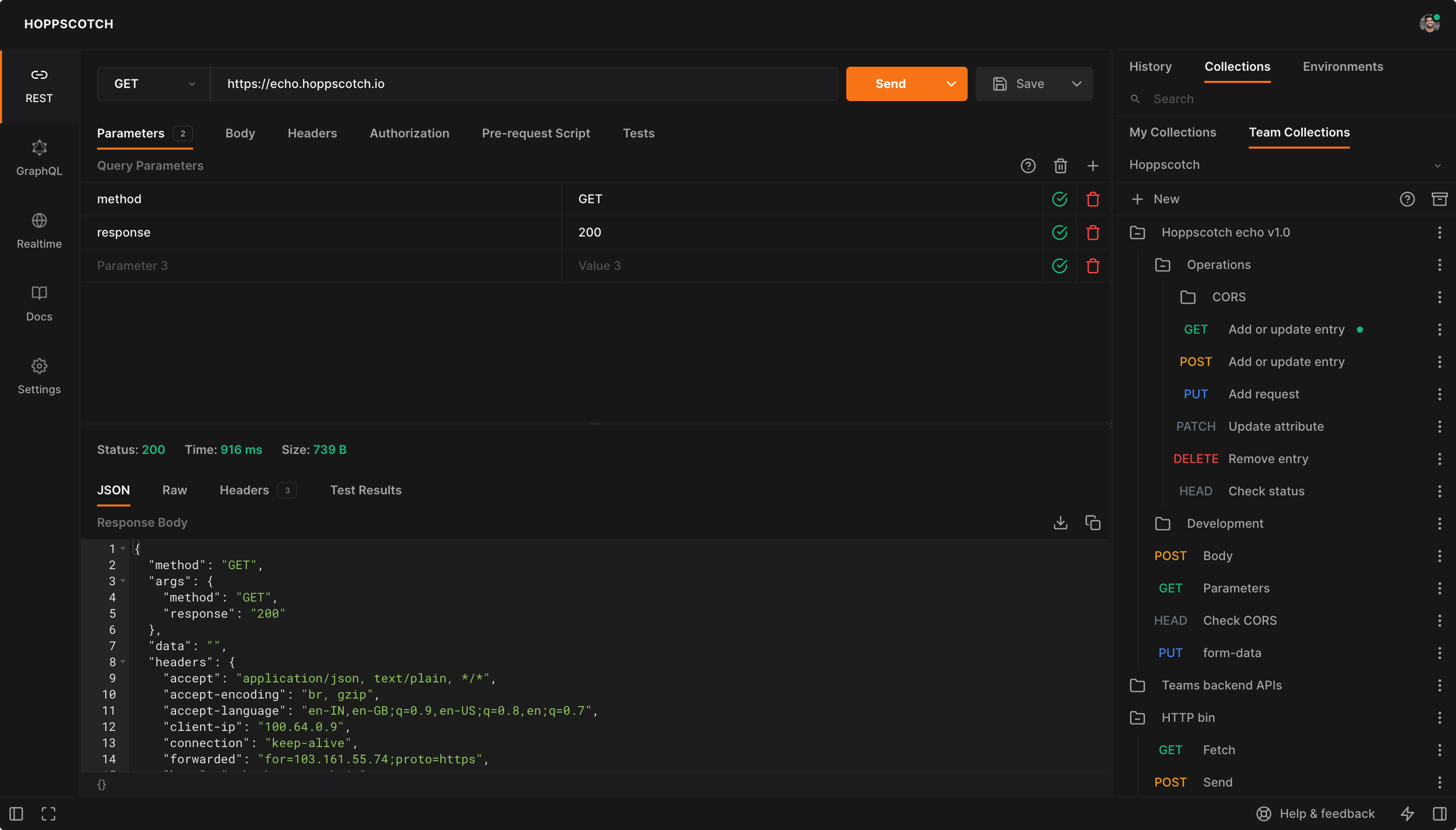Image resolution: width=1456 pixels, height=830 pixels.
Task: Disable the response parameter checkmark
Action: (x=1059, y=233)
